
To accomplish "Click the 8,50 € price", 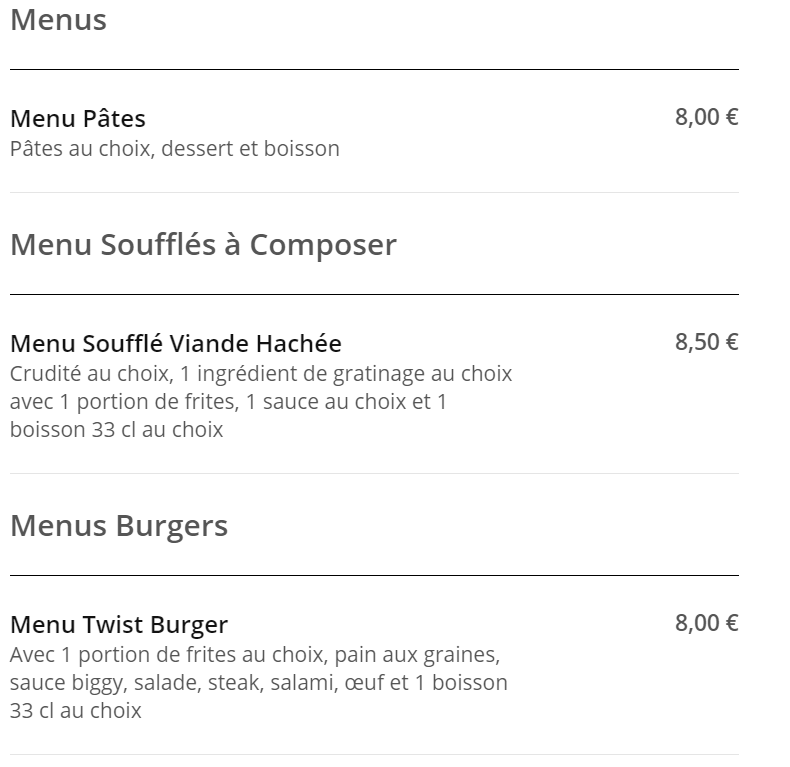I will pos(706,342).
